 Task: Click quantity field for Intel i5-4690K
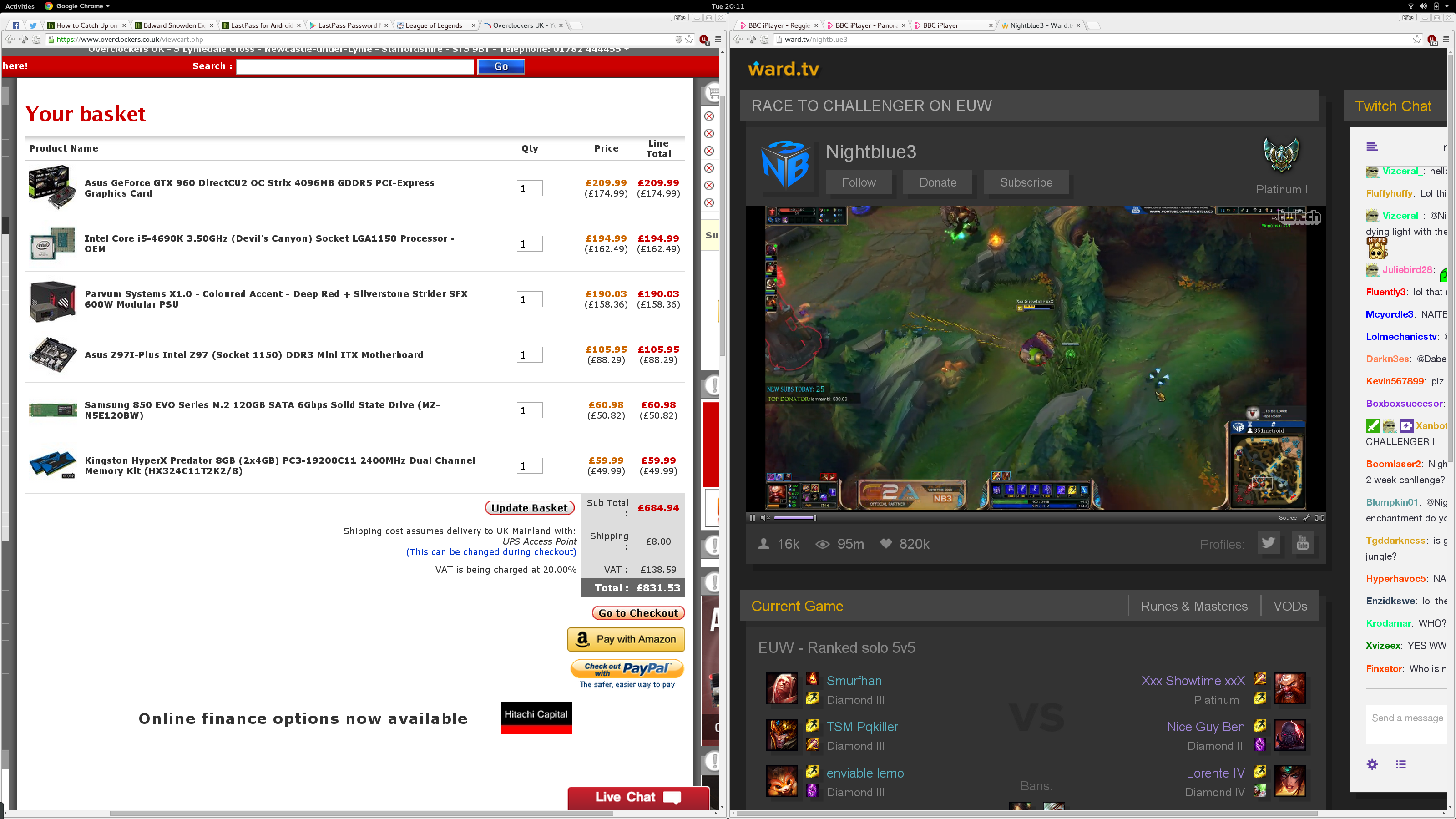529,243
